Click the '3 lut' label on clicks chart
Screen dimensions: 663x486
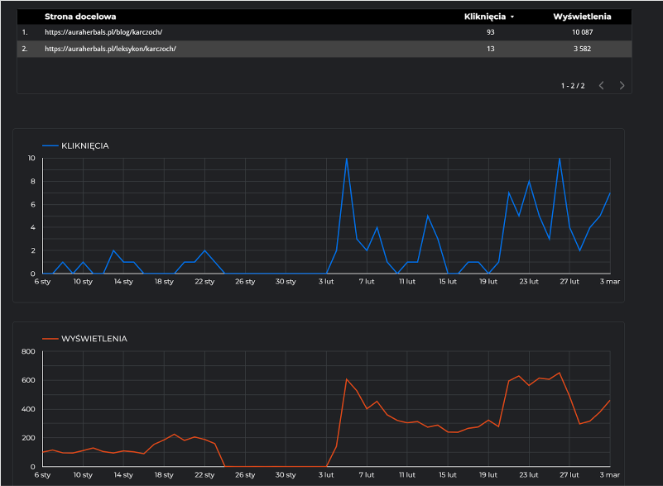tap(327, 282)
